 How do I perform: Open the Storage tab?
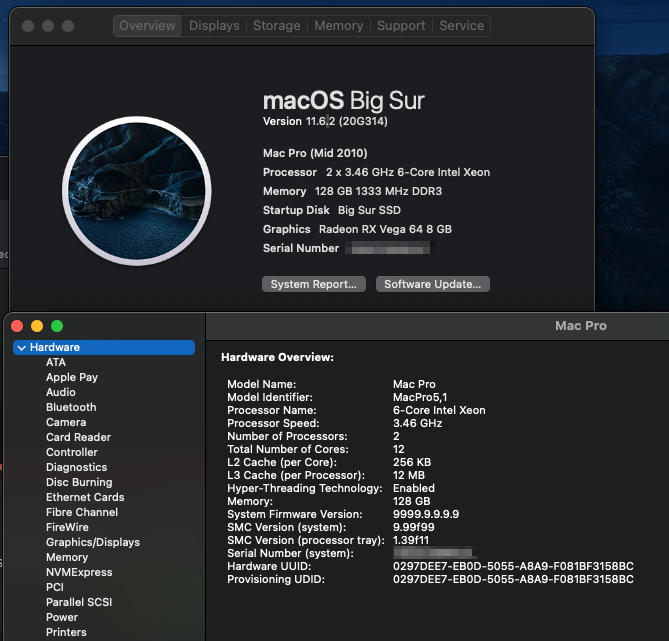(277, 26)
